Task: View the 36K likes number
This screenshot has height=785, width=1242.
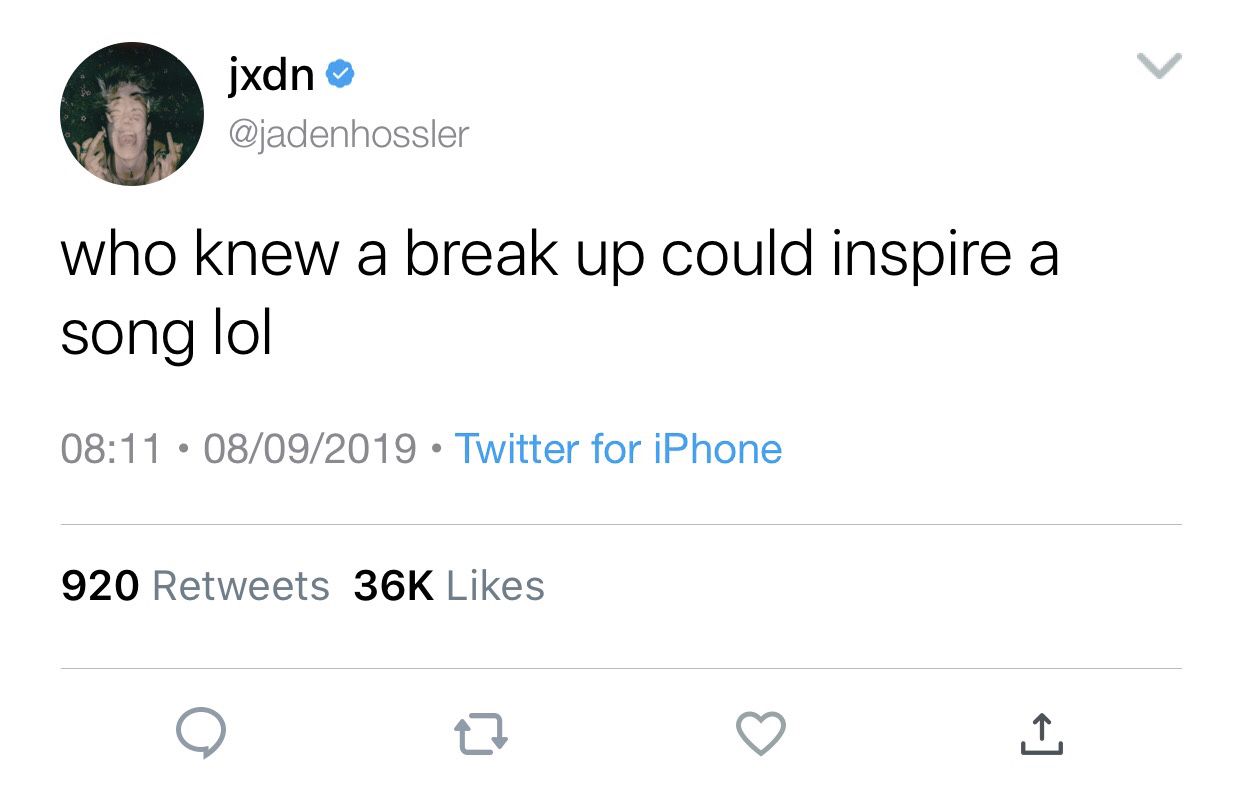Action: tap(394, 586)
